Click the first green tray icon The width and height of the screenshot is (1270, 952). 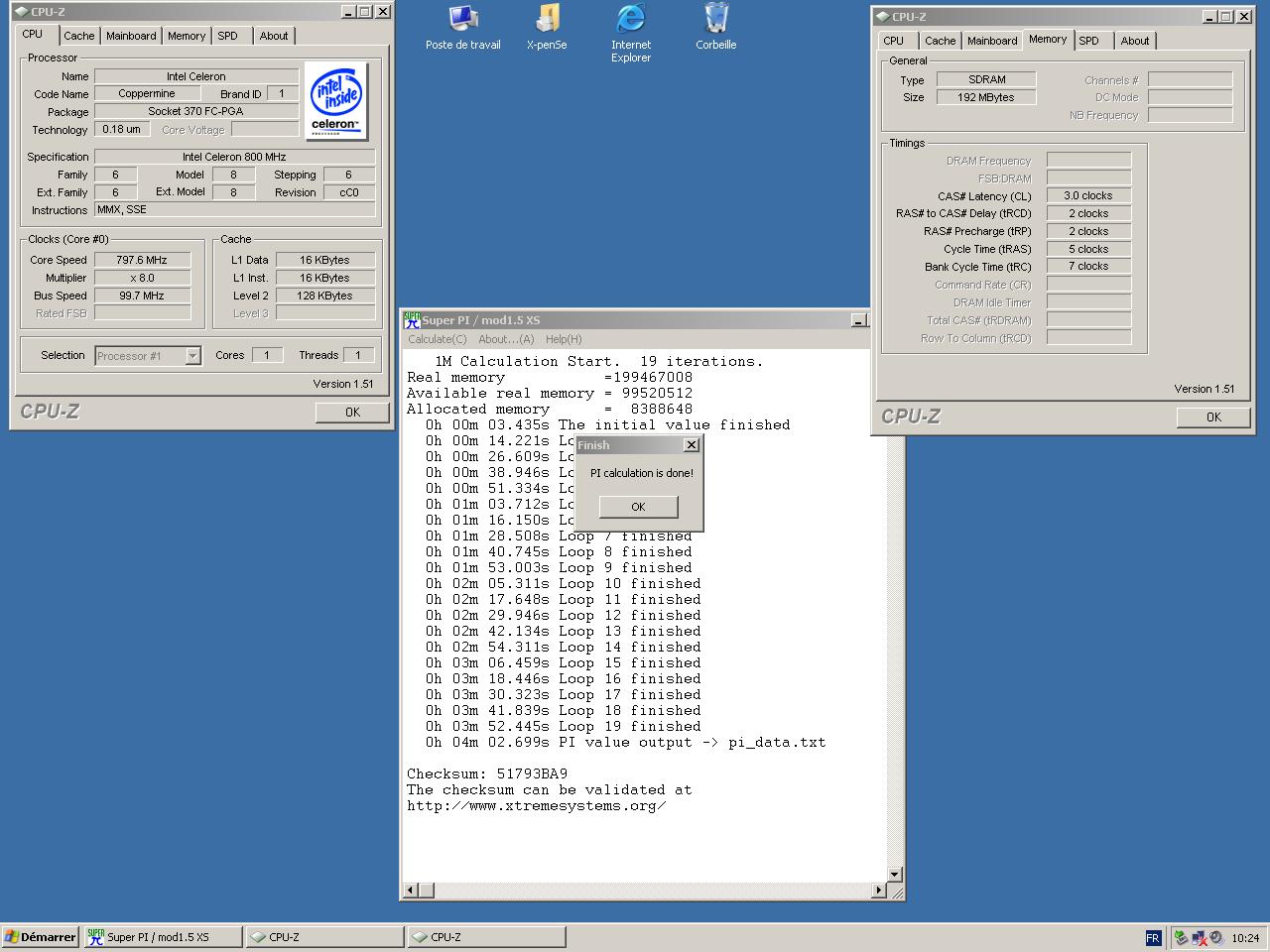(1181, 937)
